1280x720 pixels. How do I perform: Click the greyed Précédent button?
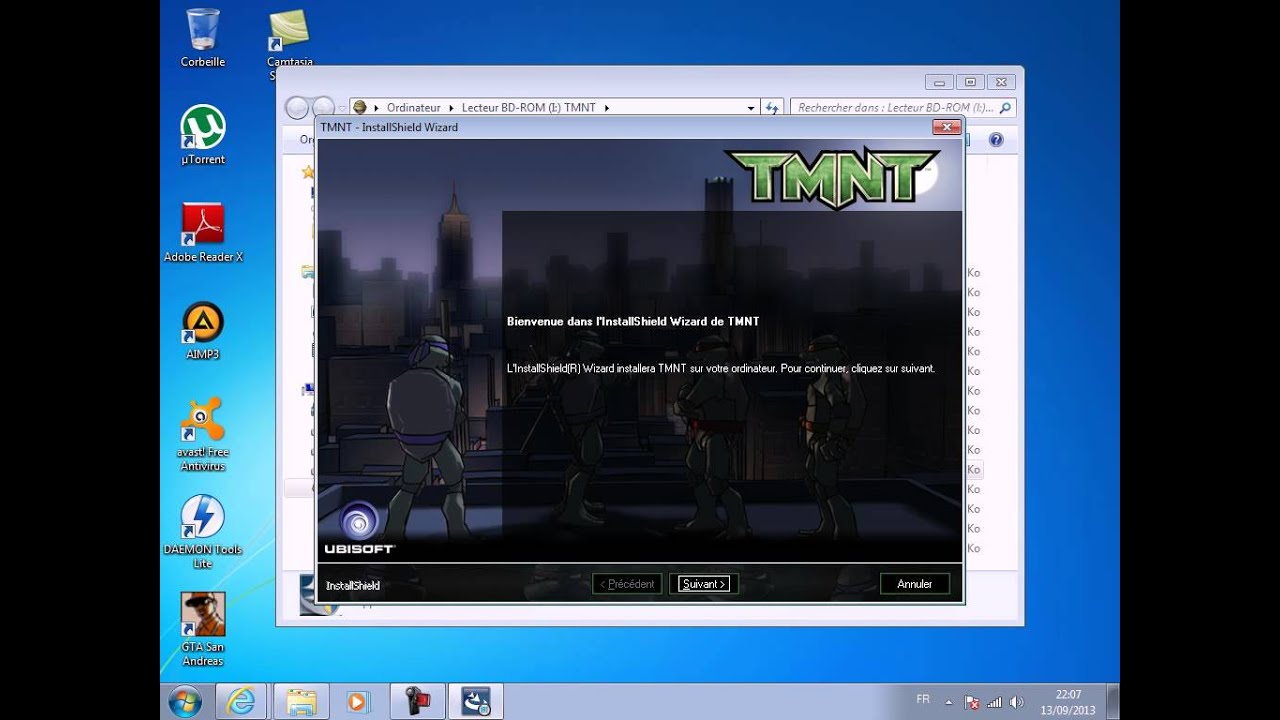(627, 584)
